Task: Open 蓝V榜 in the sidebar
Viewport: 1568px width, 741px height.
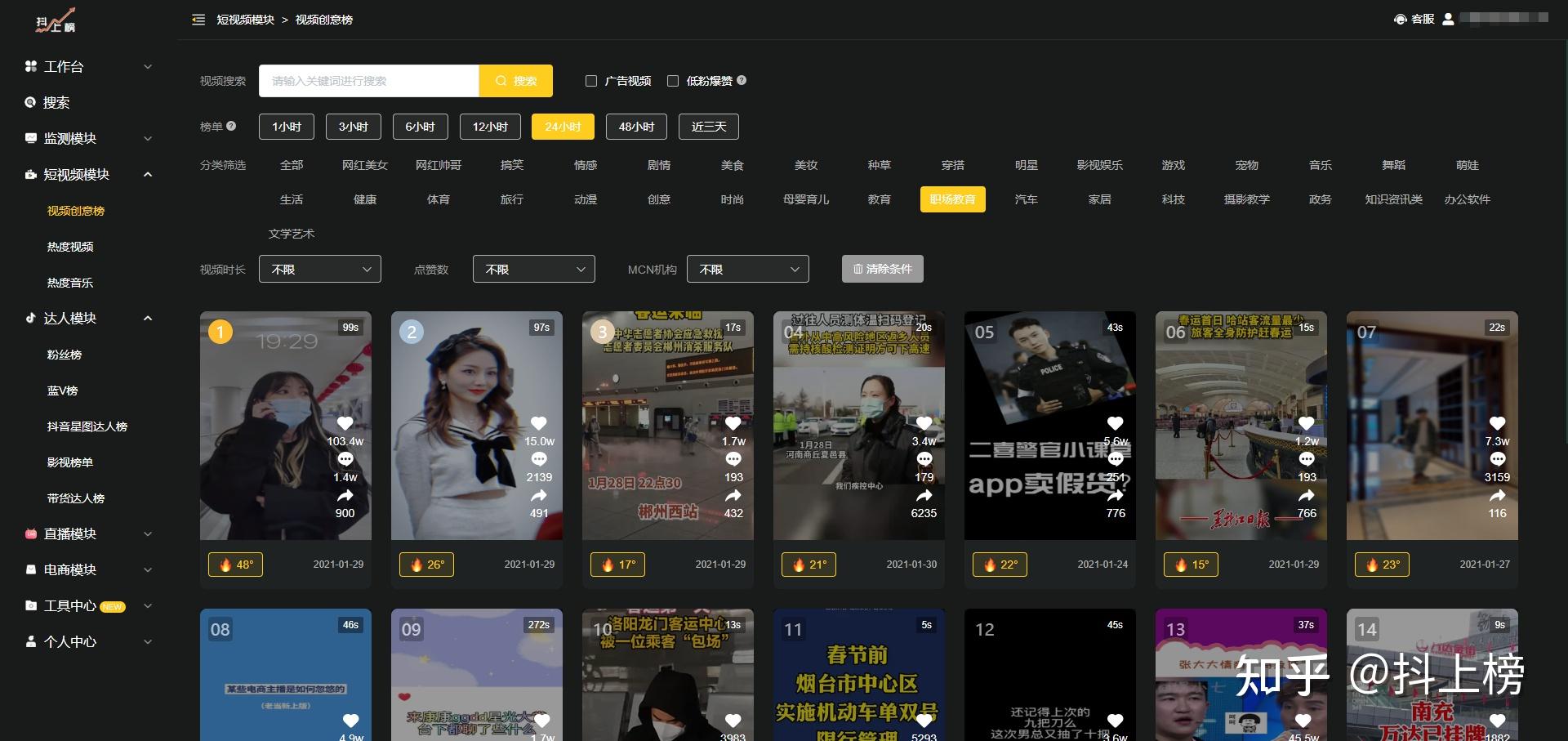Action: [63, 390]
